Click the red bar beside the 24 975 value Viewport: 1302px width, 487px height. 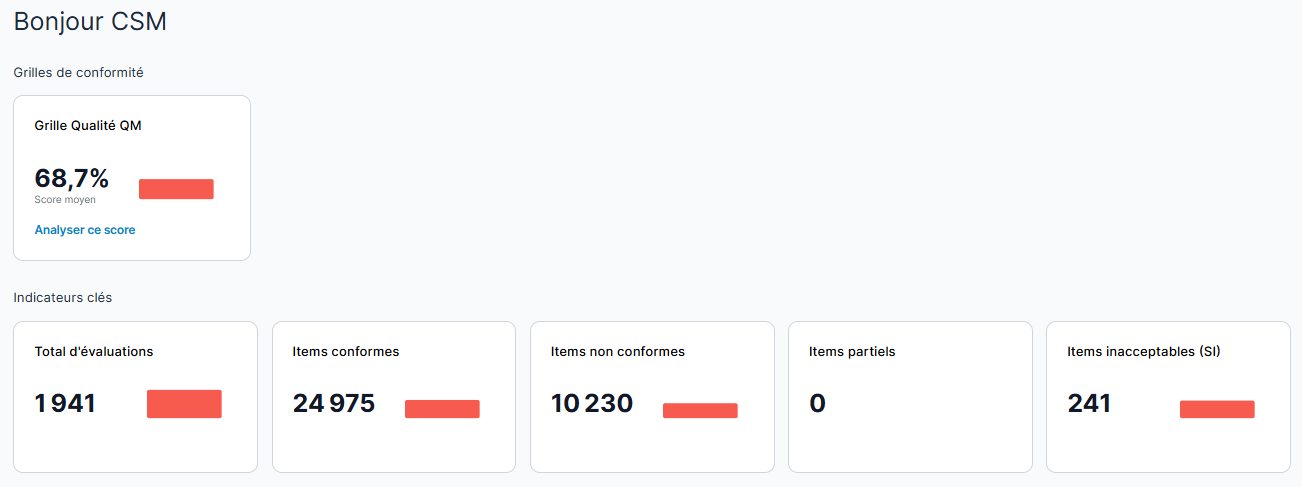[x=442, y=409]
